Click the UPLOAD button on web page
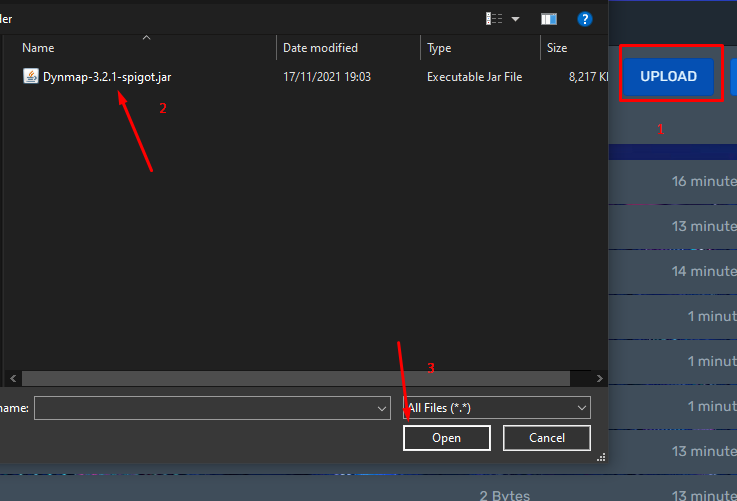Image resolution: width=737 pixels, height=501 pixels. [668, 76]
